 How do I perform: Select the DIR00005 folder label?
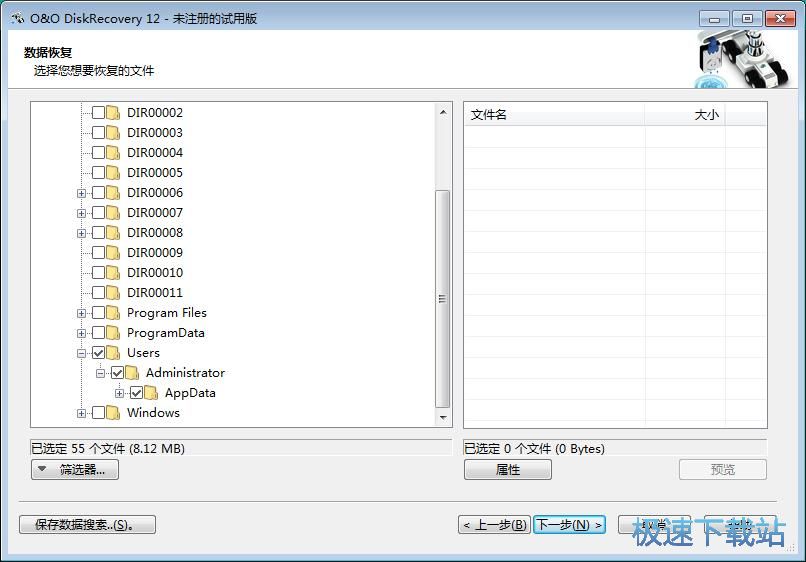click(155, 173)
